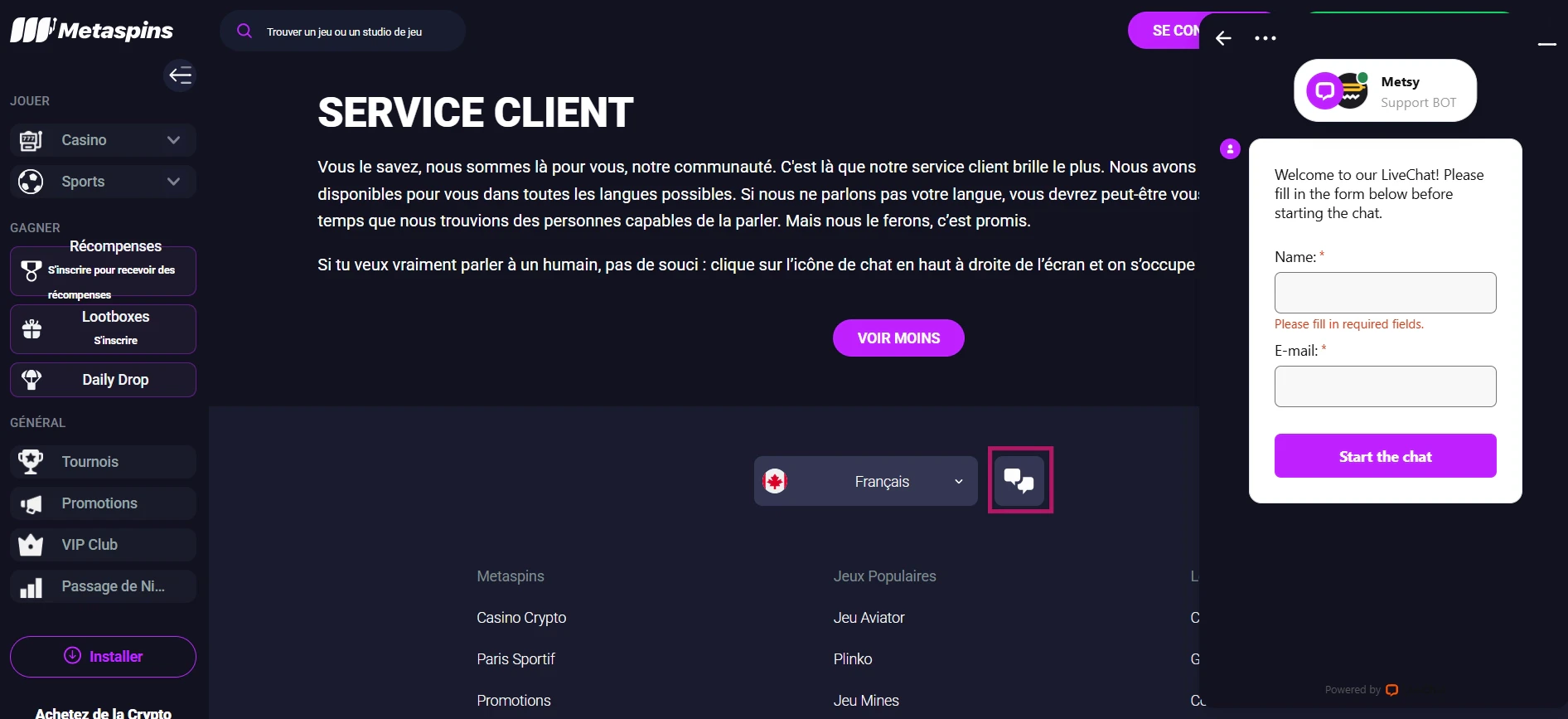Open Récompenses sign-up panel

(x=103, y=271)
